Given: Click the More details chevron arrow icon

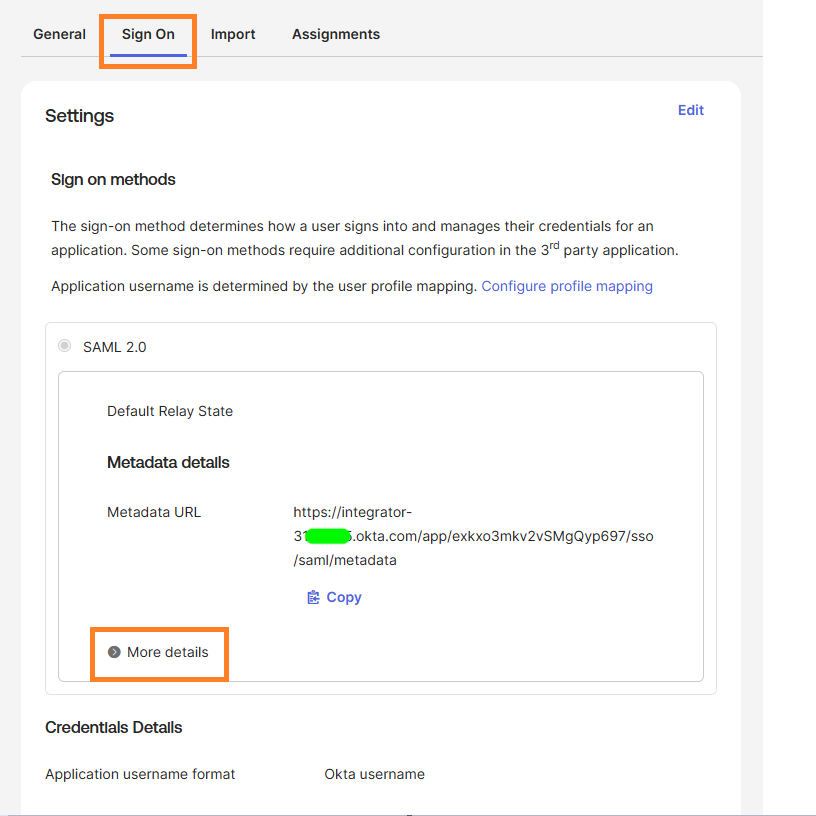Looking at the screenshot, I should (114, 652).
